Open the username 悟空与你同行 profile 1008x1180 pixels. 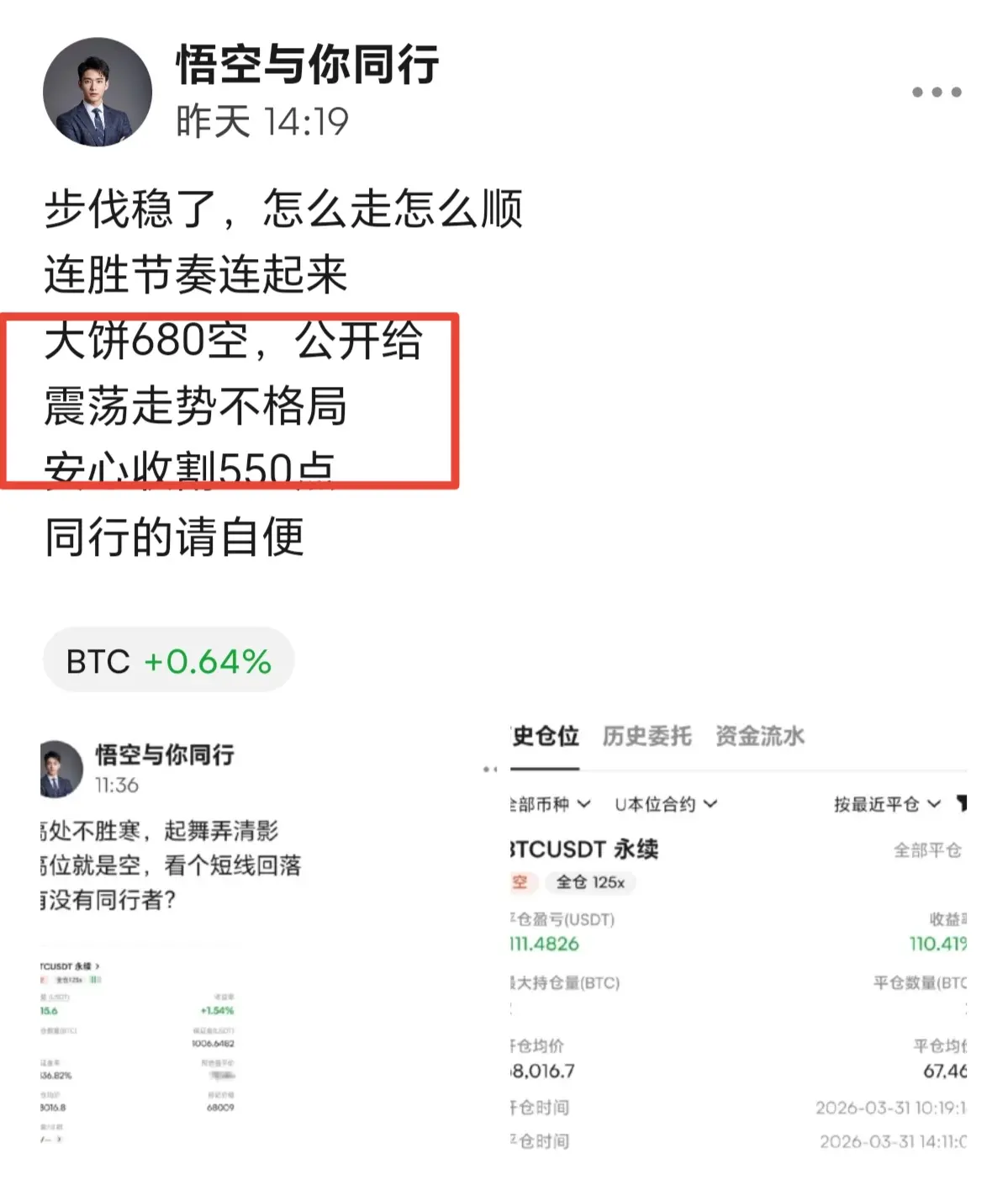point(308,65)
